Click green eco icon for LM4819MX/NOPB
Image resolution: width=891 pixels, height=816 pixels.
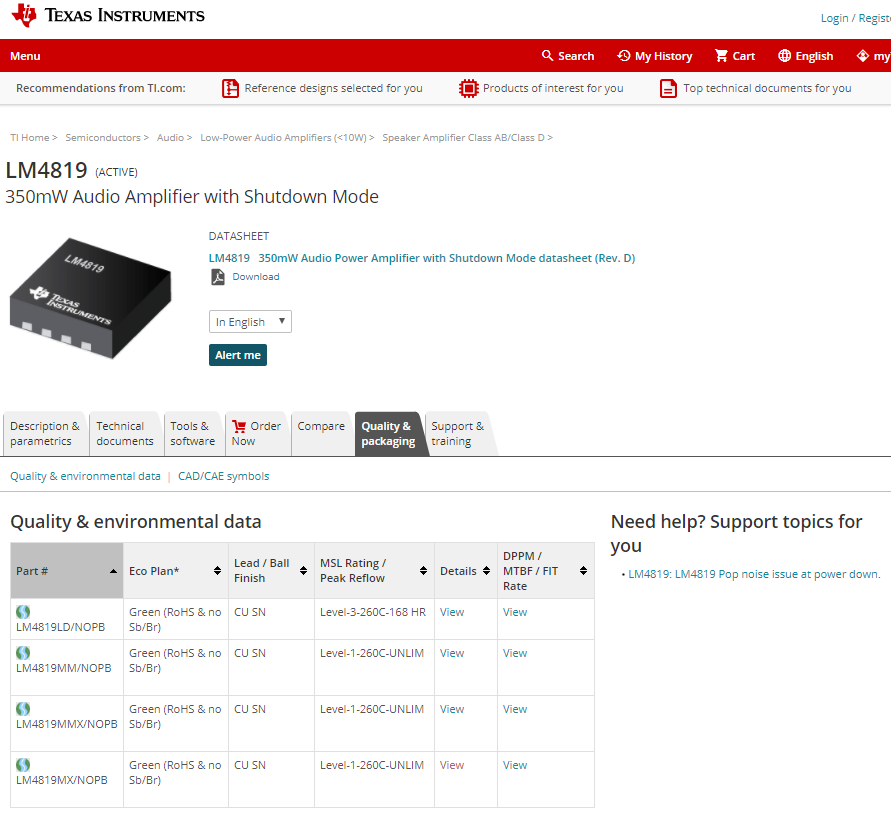23,765
